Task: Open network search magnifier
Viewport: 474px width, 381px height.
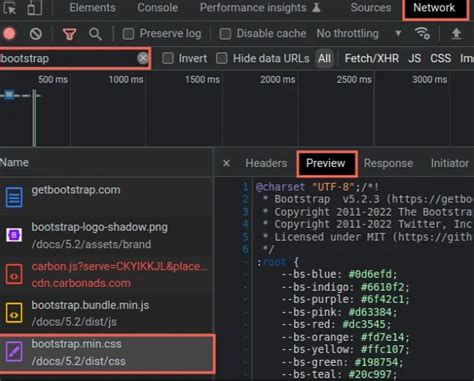Action: pos(95,34)
